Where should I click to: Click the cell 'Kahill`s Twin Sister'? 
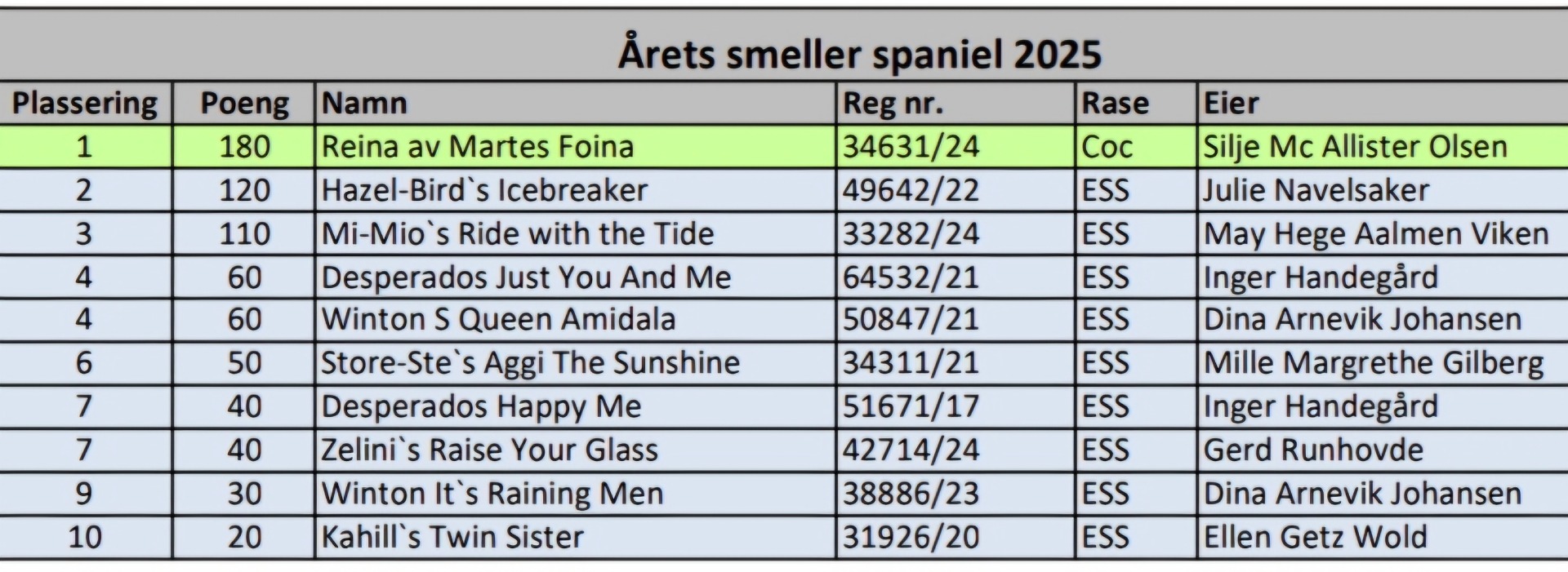452,537
